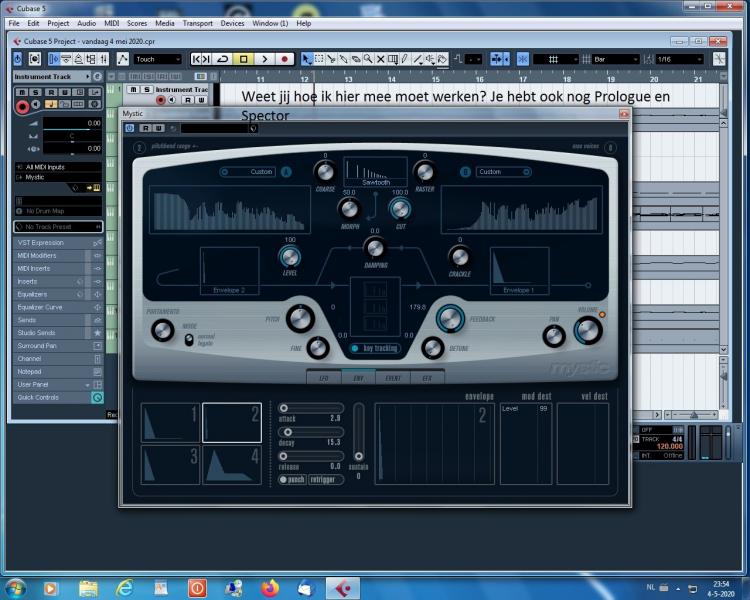Viewport: 750px width, 600px height.
Task: Open the File menu
Action: [14, 23]
